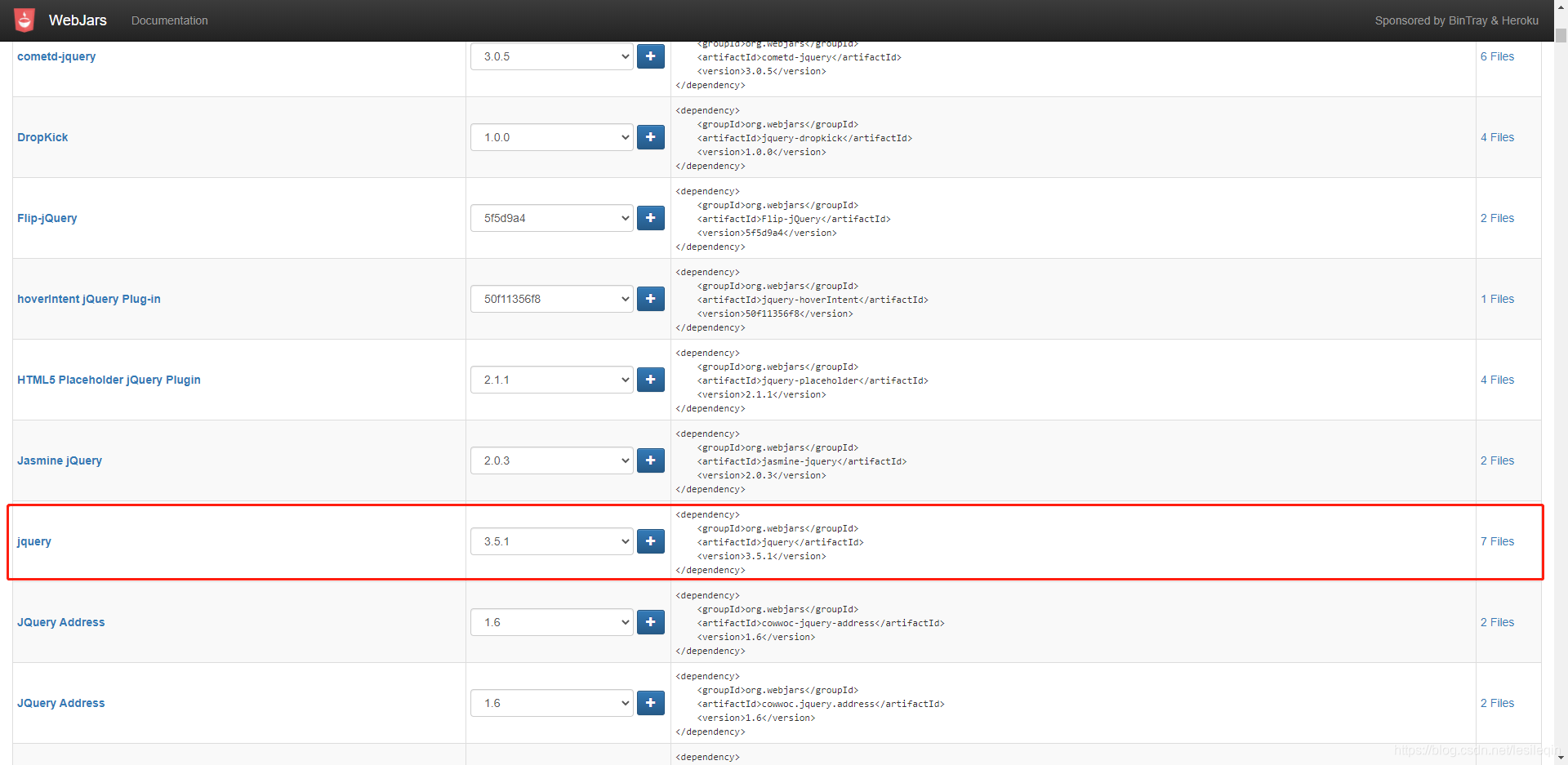View 2 Files for cowwoc.jquery.address
Viewport: 1568px width, 765px height.
click(1497, 703)
